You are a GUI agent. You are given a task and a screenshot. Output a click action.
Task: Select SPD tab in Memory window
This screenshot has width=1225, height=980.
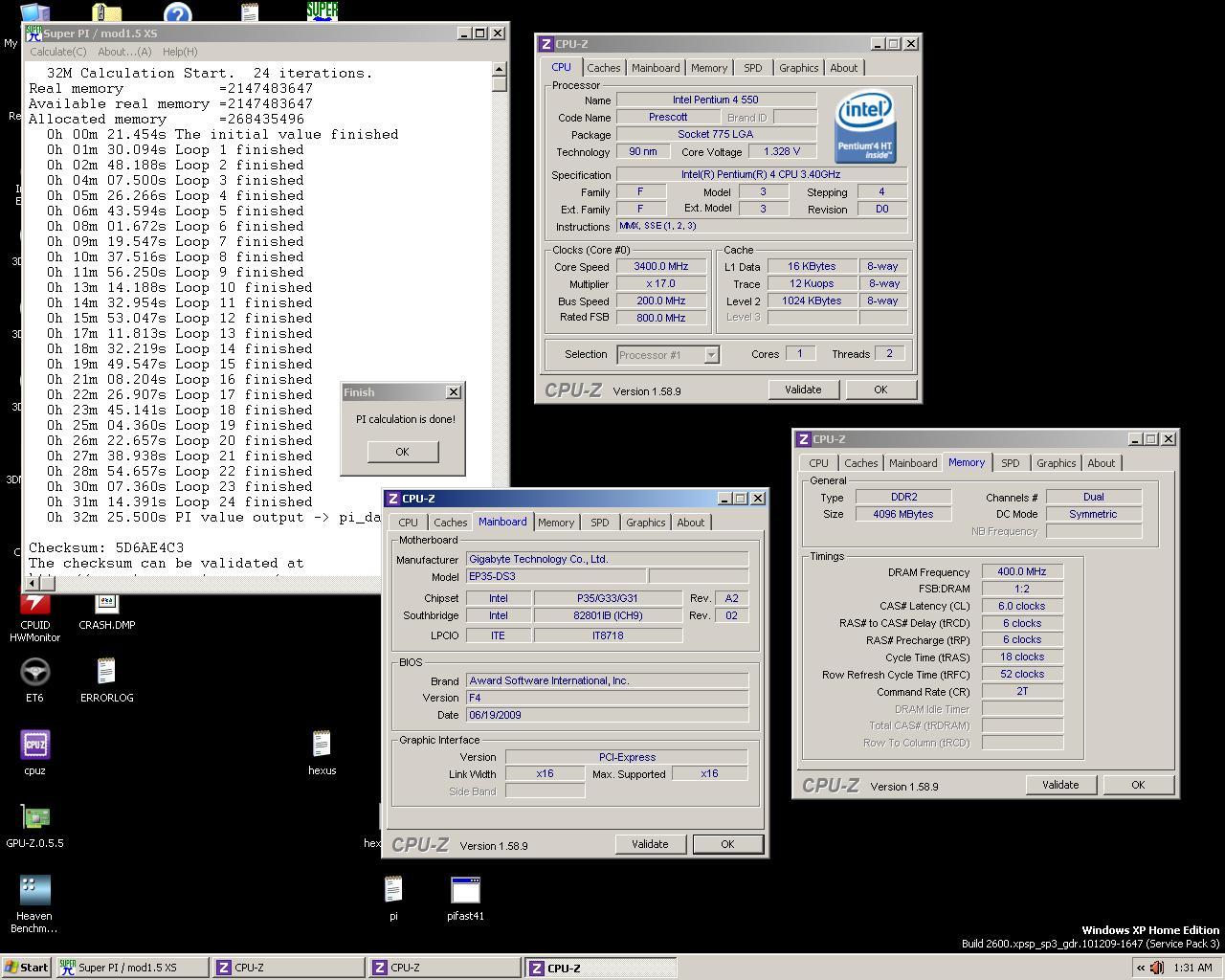pos(1010,463)
